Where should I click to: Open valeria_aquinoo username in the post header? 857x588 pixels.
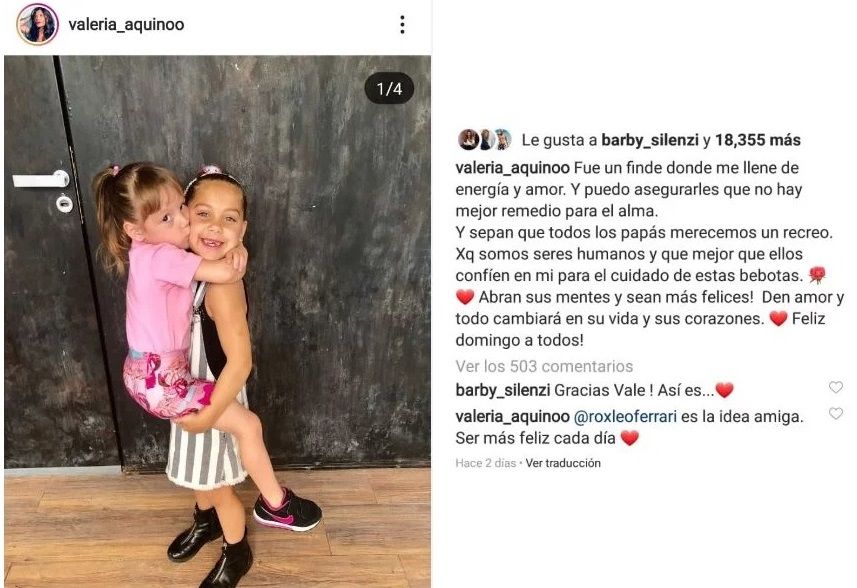click(x=126, y=25)
